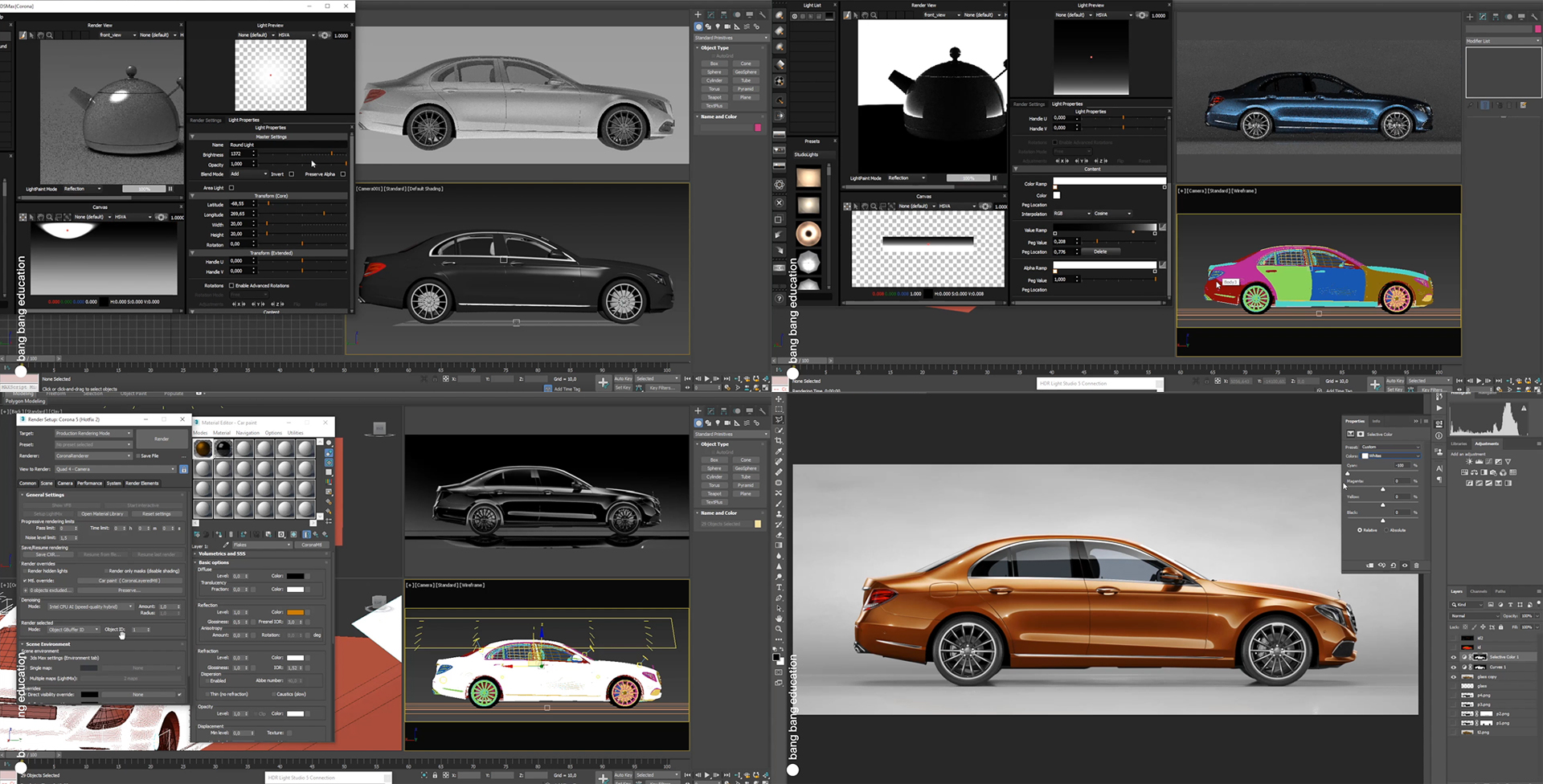Hide the Selective Color 1 layer
Image resolution: width=1543 pixels, height=784 pixels.
pyautogui.click(x=1453, y=657)
